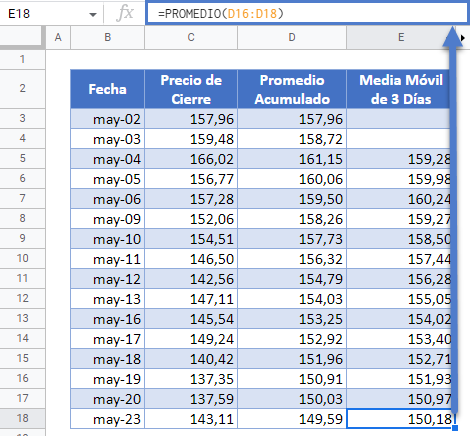Click the Promedio Acumulado header cell
This screenshot has width=470, height=436.
[292, 89]
